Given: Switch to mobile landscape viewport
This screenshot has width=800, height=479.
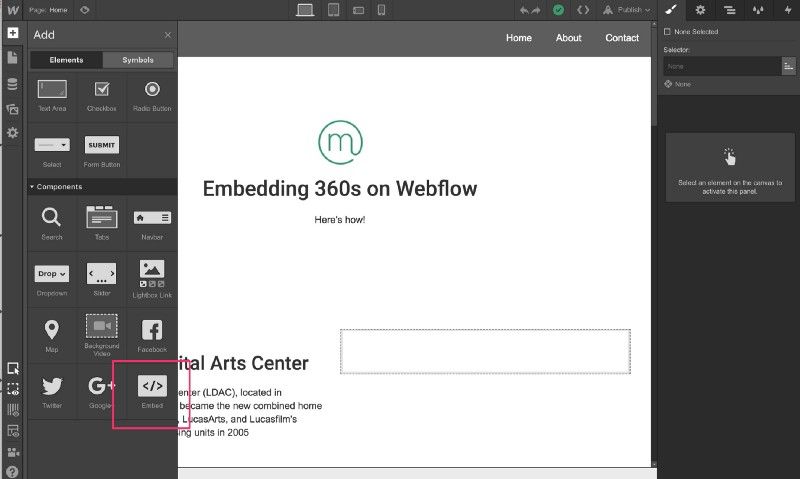Looking at the screenshot, I should (358, 10).
